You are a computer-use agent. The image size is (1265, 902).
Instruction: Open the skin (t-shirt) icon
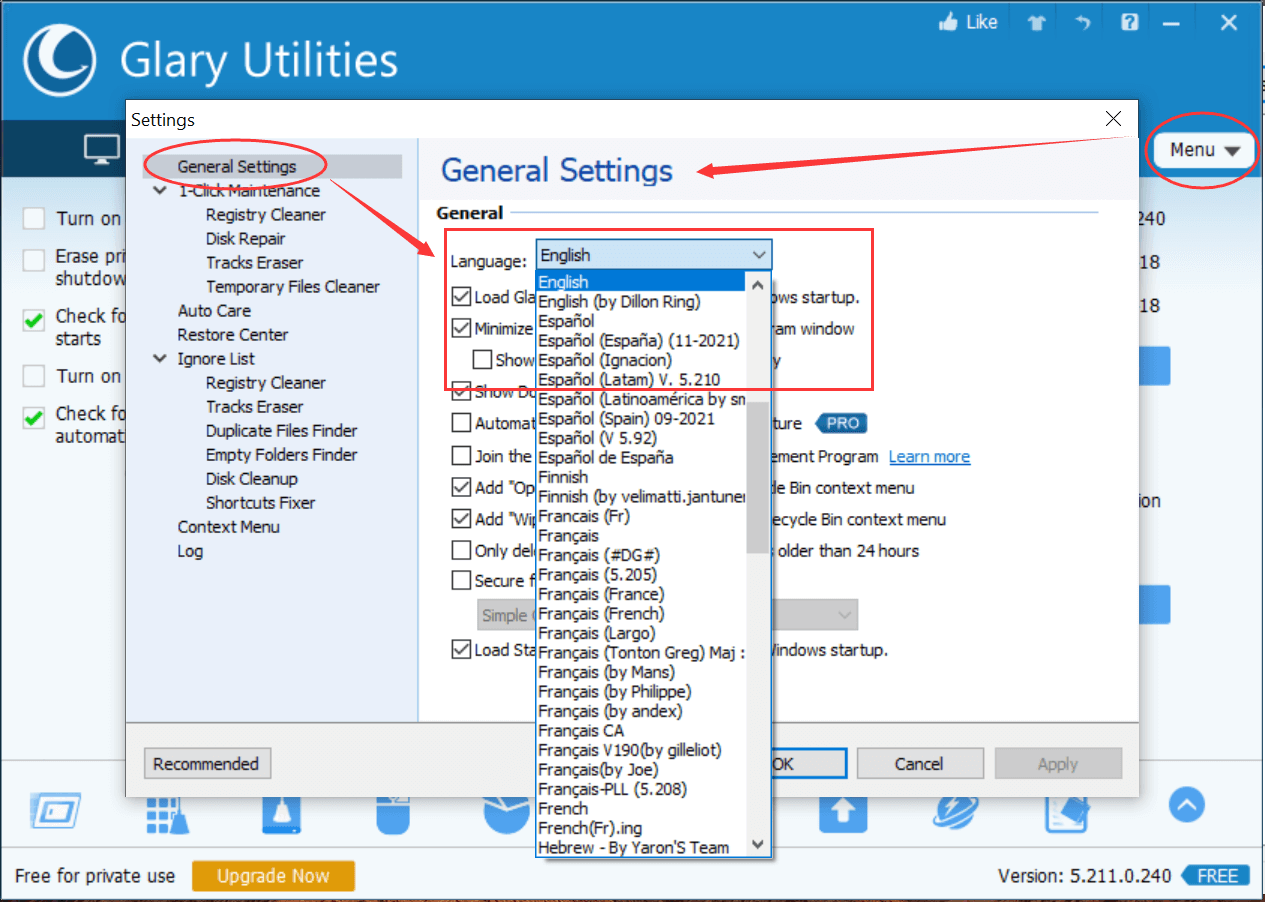[1036, 23]
